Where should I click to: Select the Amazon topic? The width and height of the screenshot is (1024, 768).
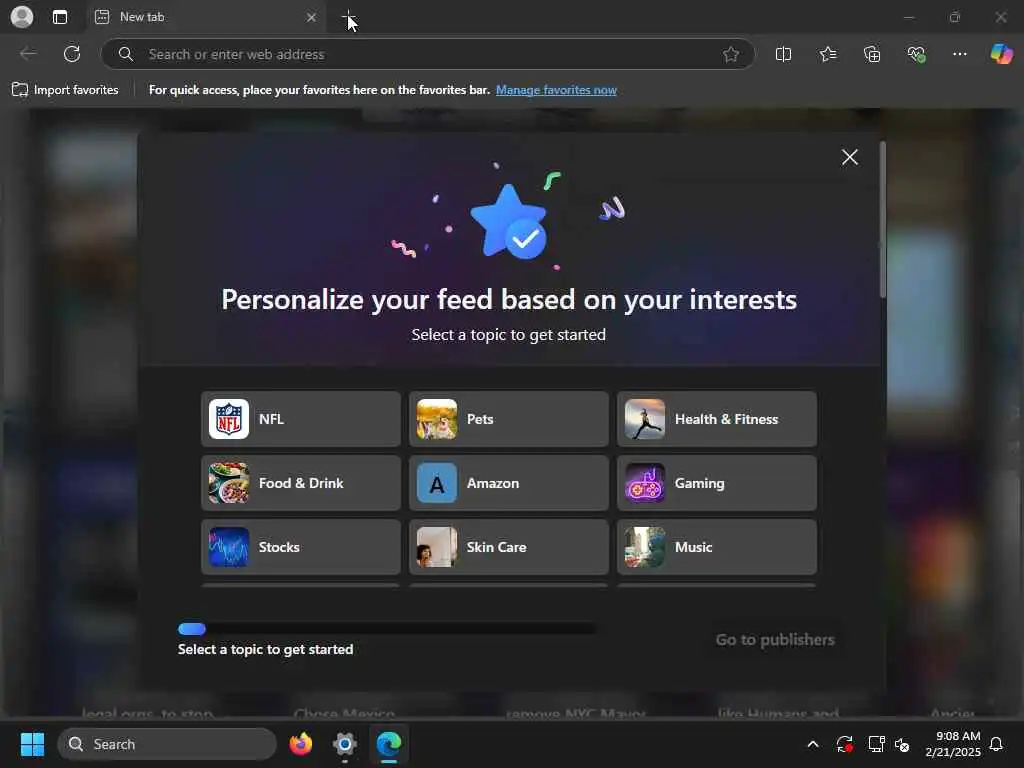(x=509, y=483)
